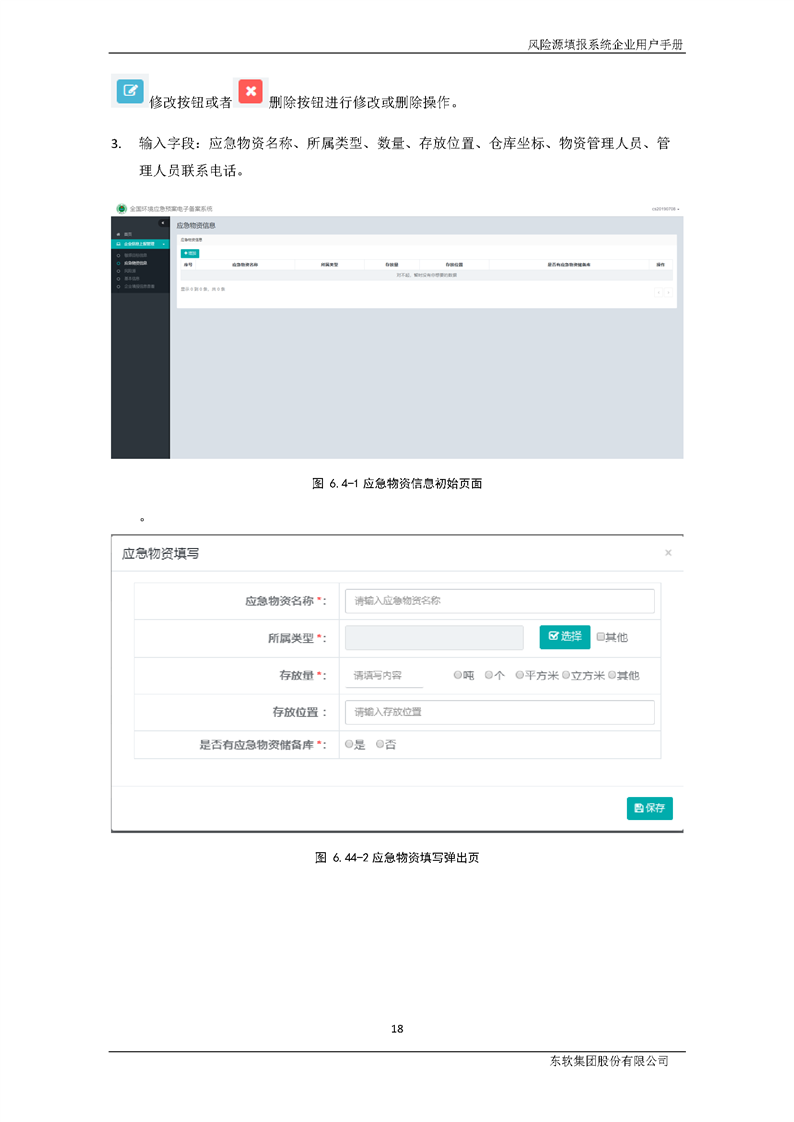Open the cs20190706 user dropdown
The width and height of the screenshot is (794, 1122).
(x=665, y=209)
